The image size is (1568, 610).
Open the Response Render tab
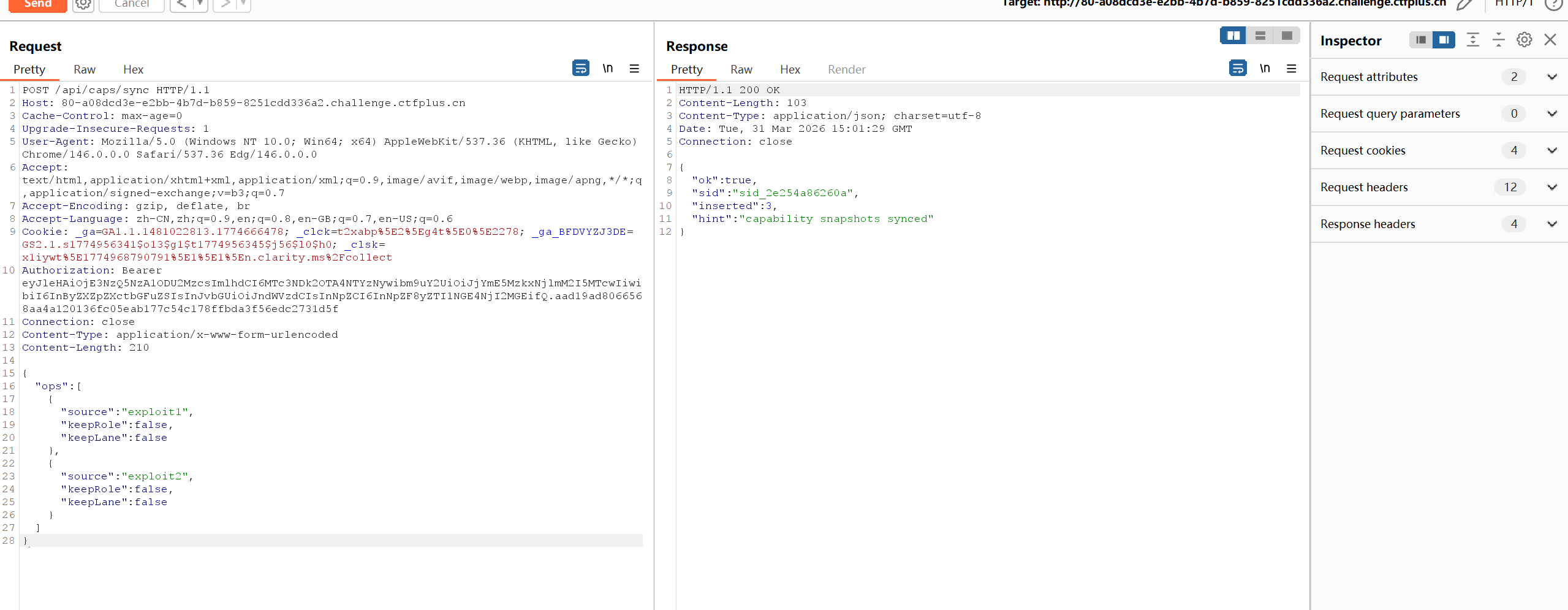tap(846, 69)
